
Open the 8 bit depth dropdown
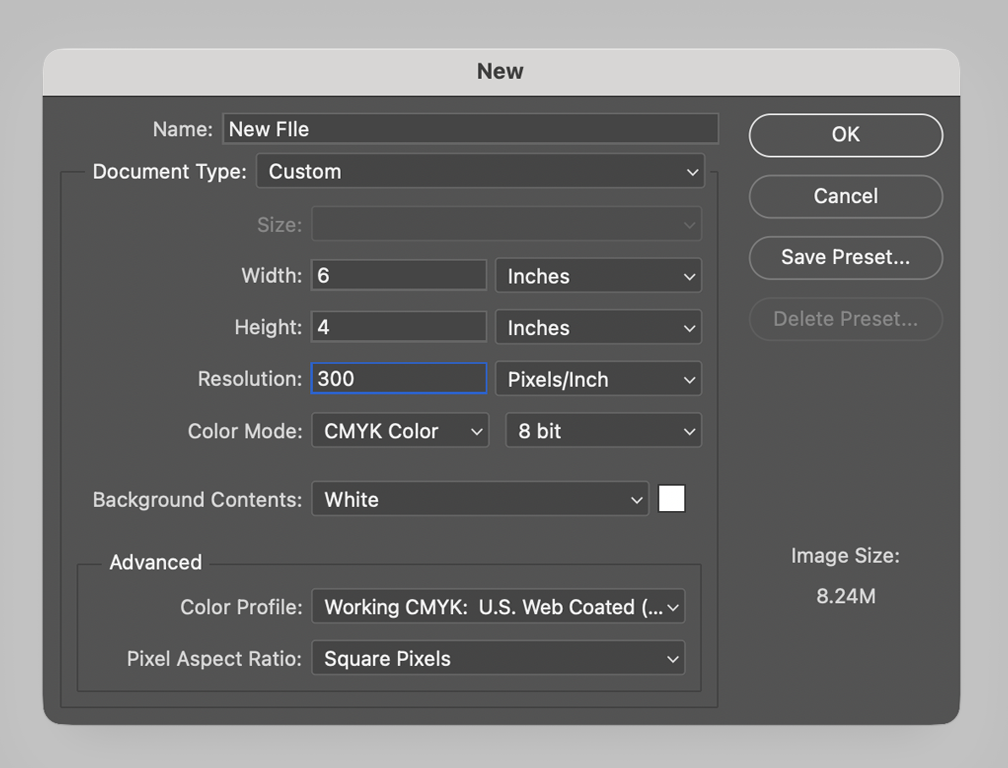604,431
